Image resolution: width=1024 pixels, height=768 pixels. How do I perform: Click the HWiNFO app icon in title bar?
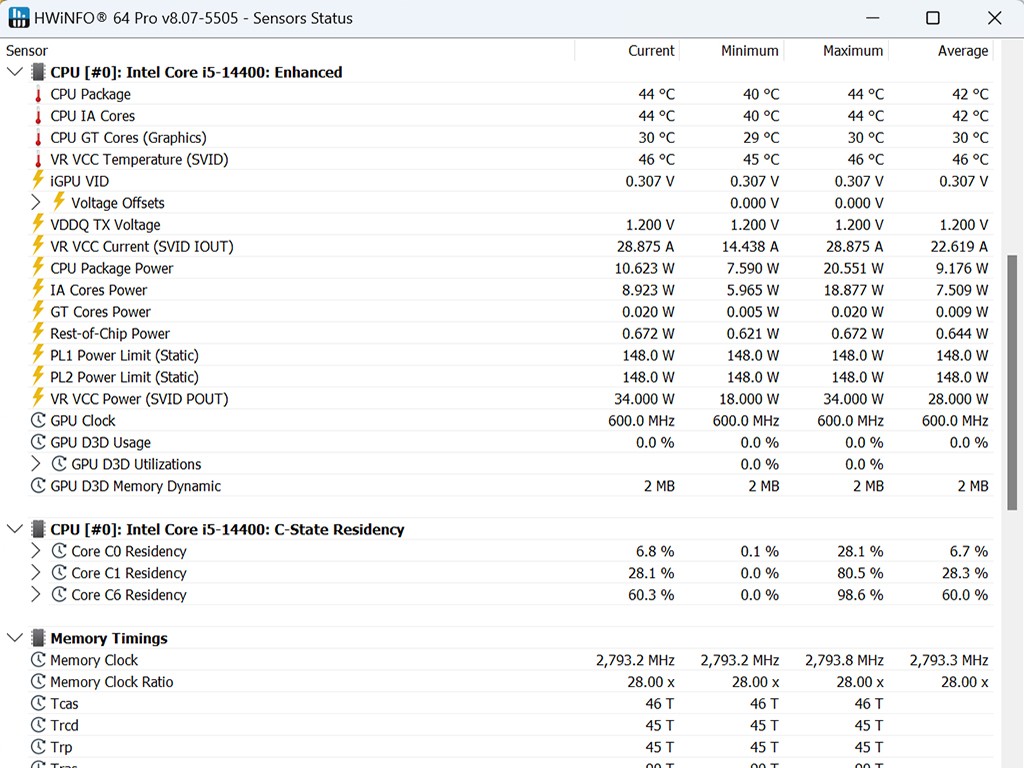pyautogui.click(x=20, y=18)
